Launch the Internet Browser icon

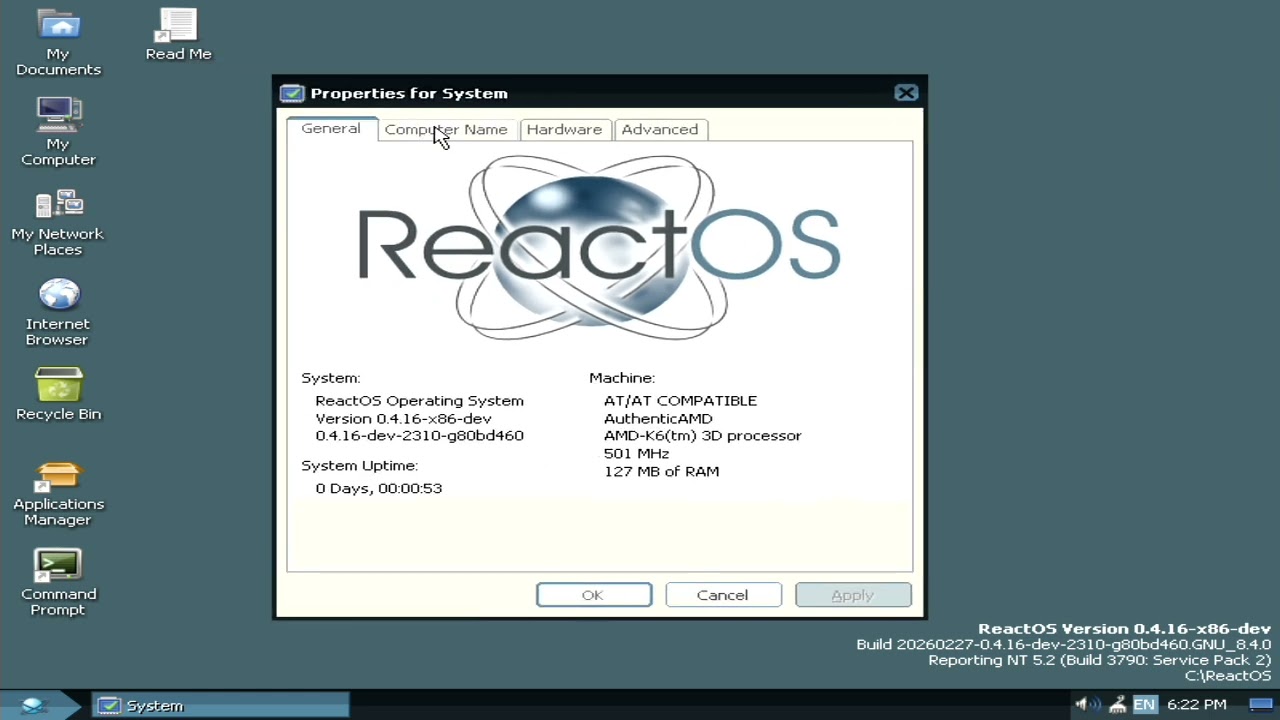pos(58,312)
